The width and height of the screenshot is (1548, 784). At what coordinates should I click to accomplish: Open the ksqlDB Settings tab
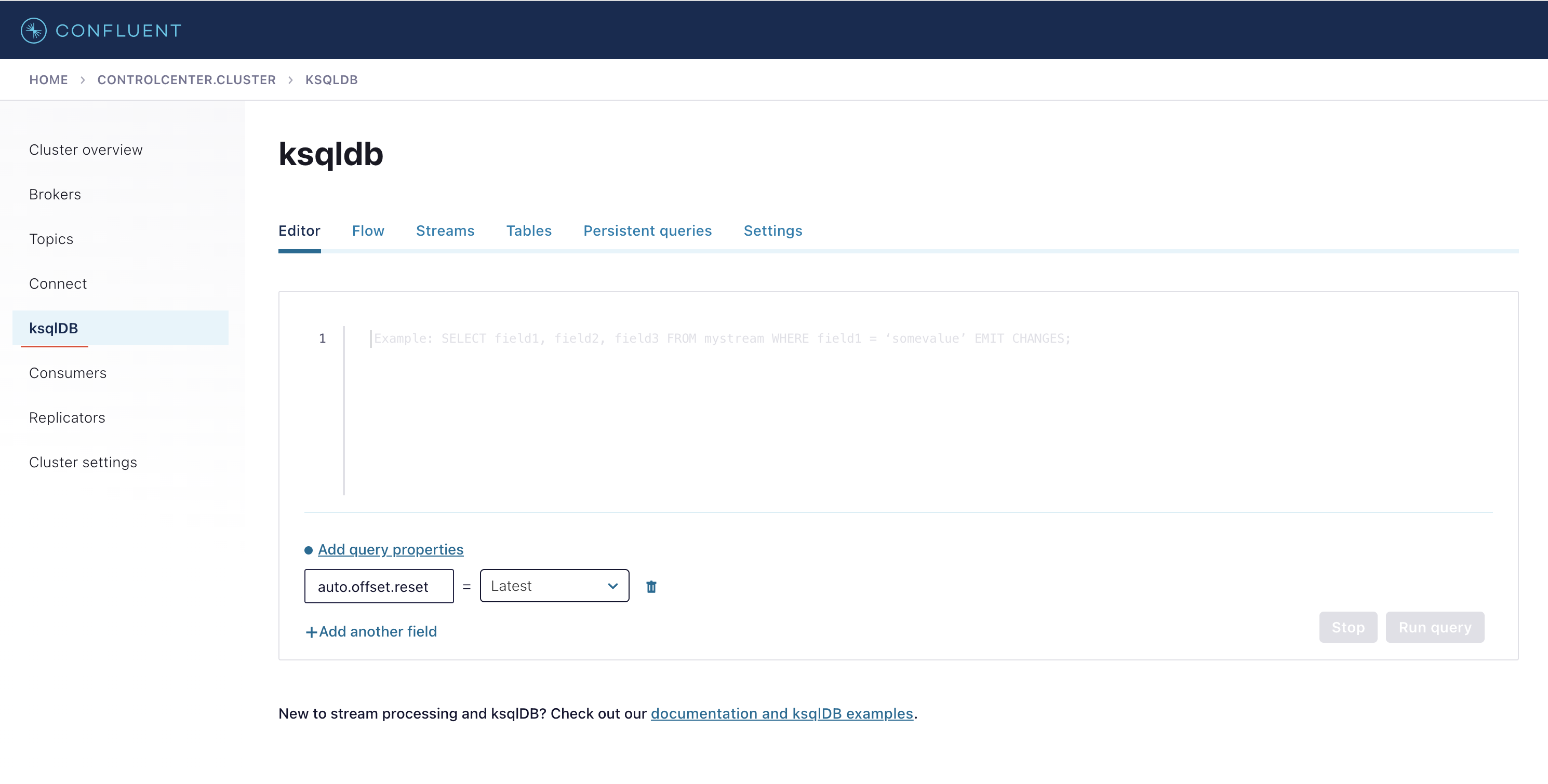point(772,231)
